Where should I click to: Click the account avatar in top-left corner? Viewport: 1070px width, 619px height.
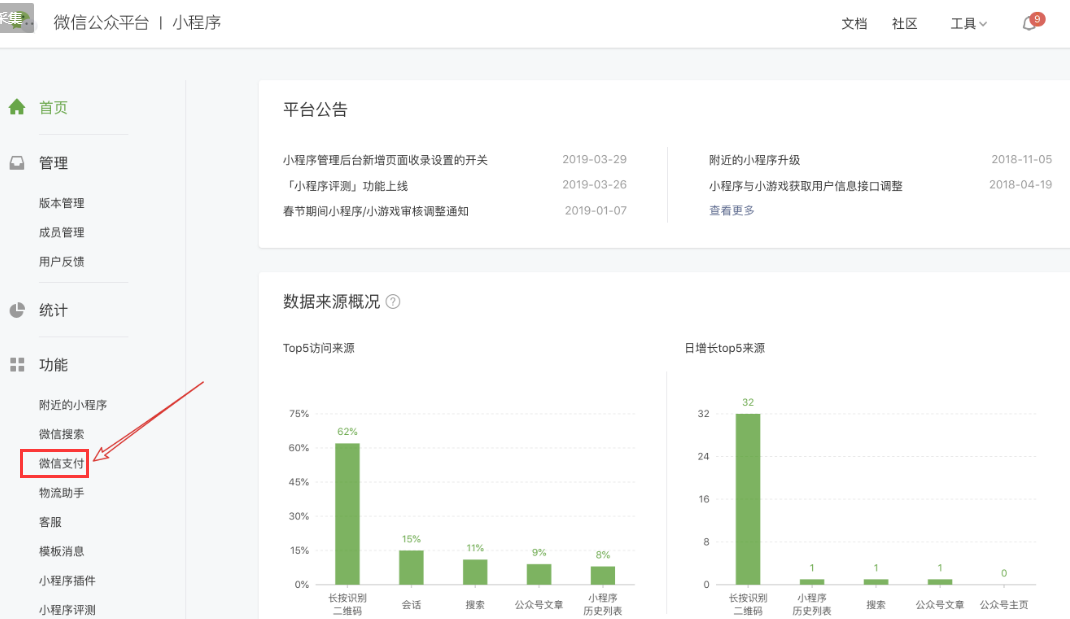tap(16, 18)
